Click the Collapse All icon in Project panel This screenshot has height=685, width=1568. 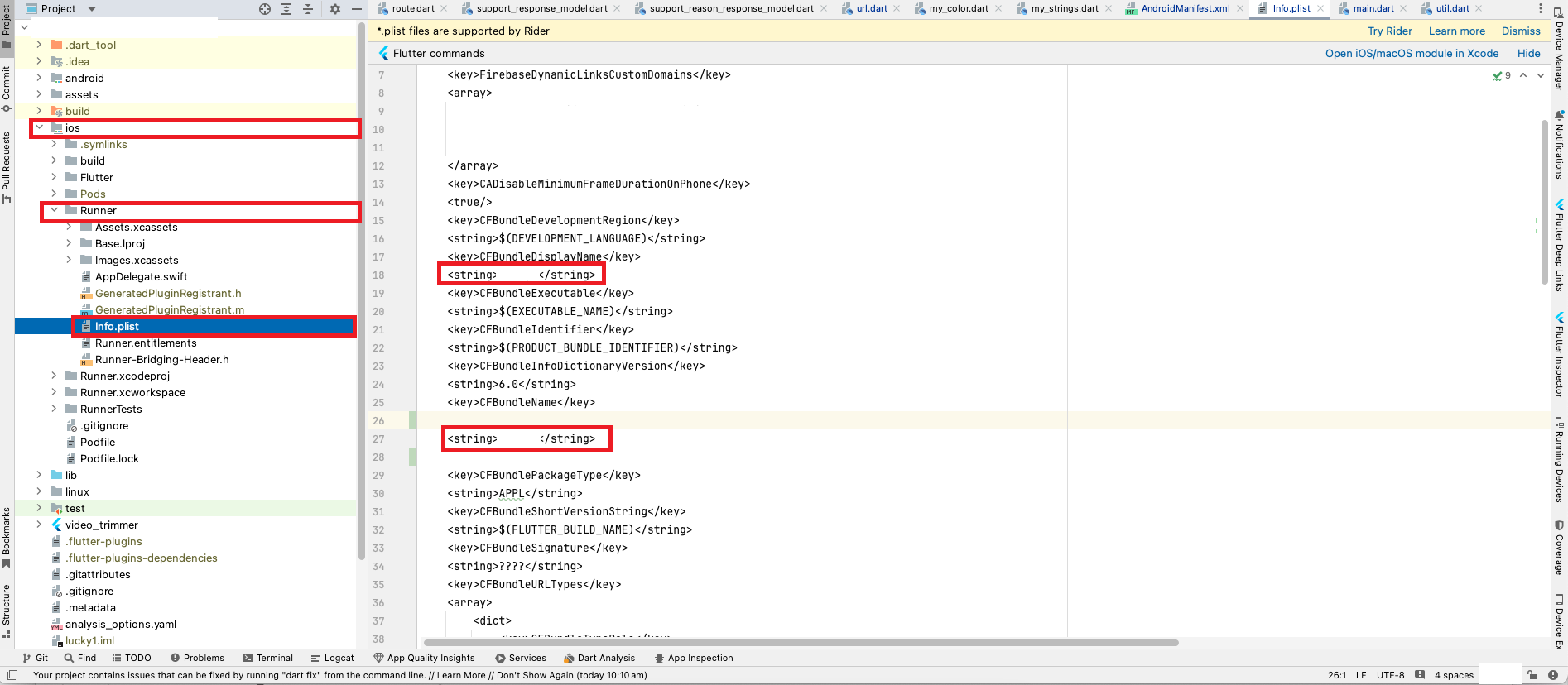(x=308, y=9)
